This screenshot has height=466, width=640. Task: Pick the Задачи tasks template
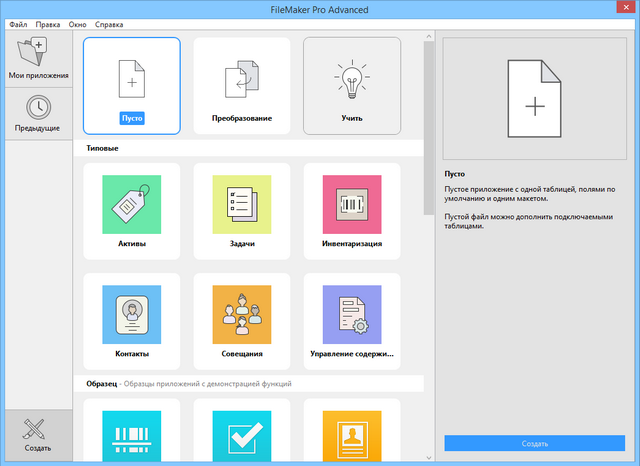[242, 212]
